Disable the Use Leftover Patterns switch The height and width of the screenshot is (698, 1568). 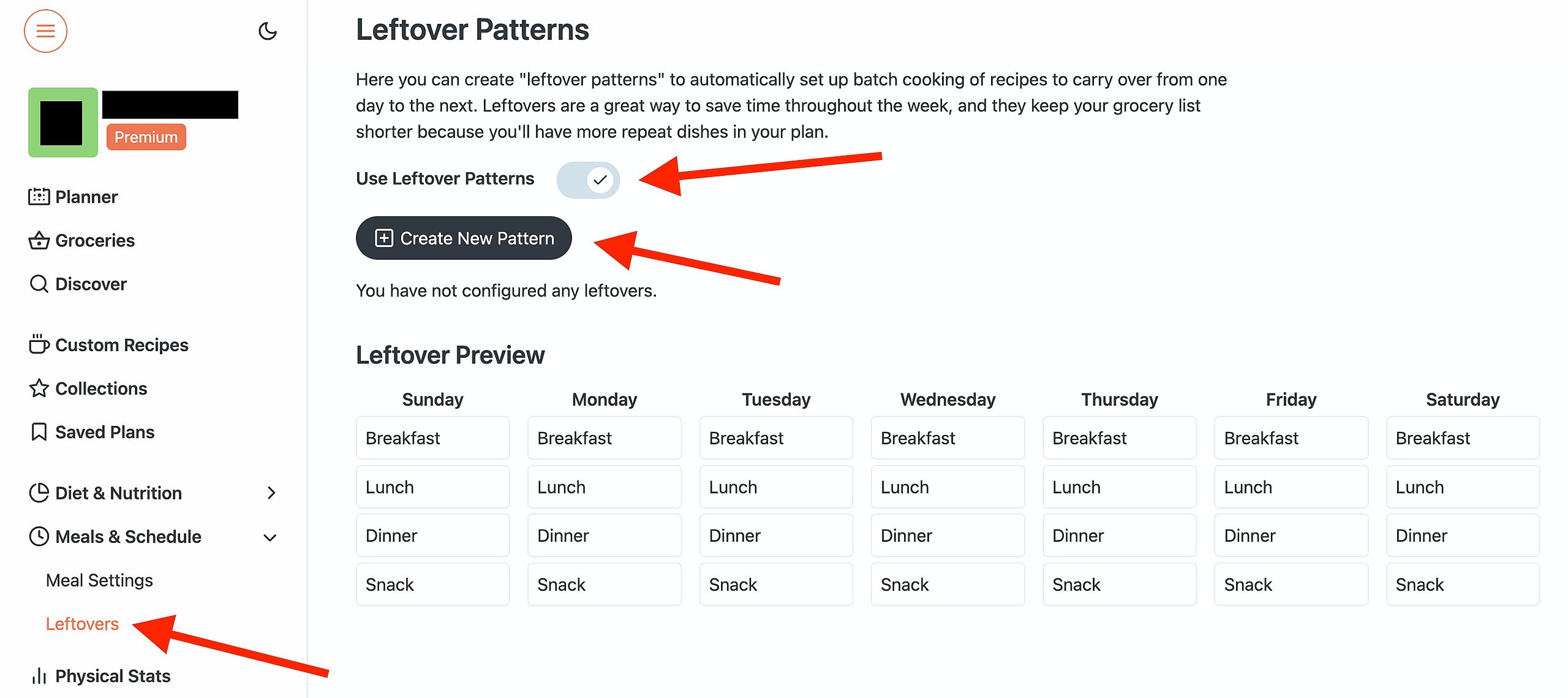pos(588,180)
